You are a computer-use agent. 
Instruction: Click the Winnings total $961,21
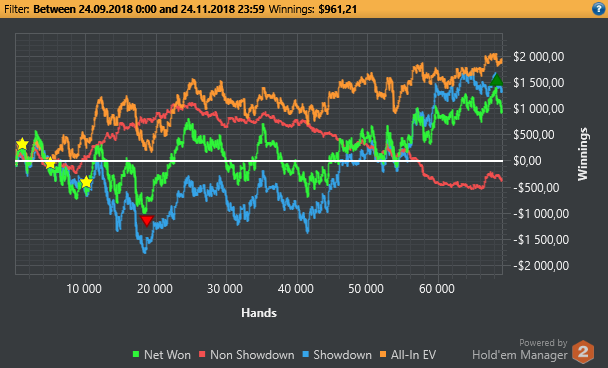click(x=337, y=9)
